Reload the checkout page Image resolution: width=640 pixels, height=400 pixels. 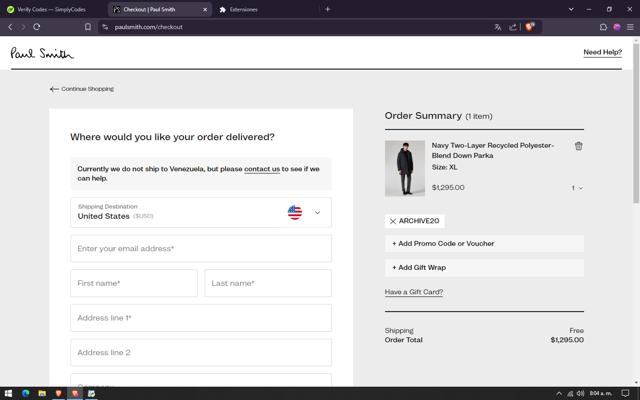click(37, 27)
